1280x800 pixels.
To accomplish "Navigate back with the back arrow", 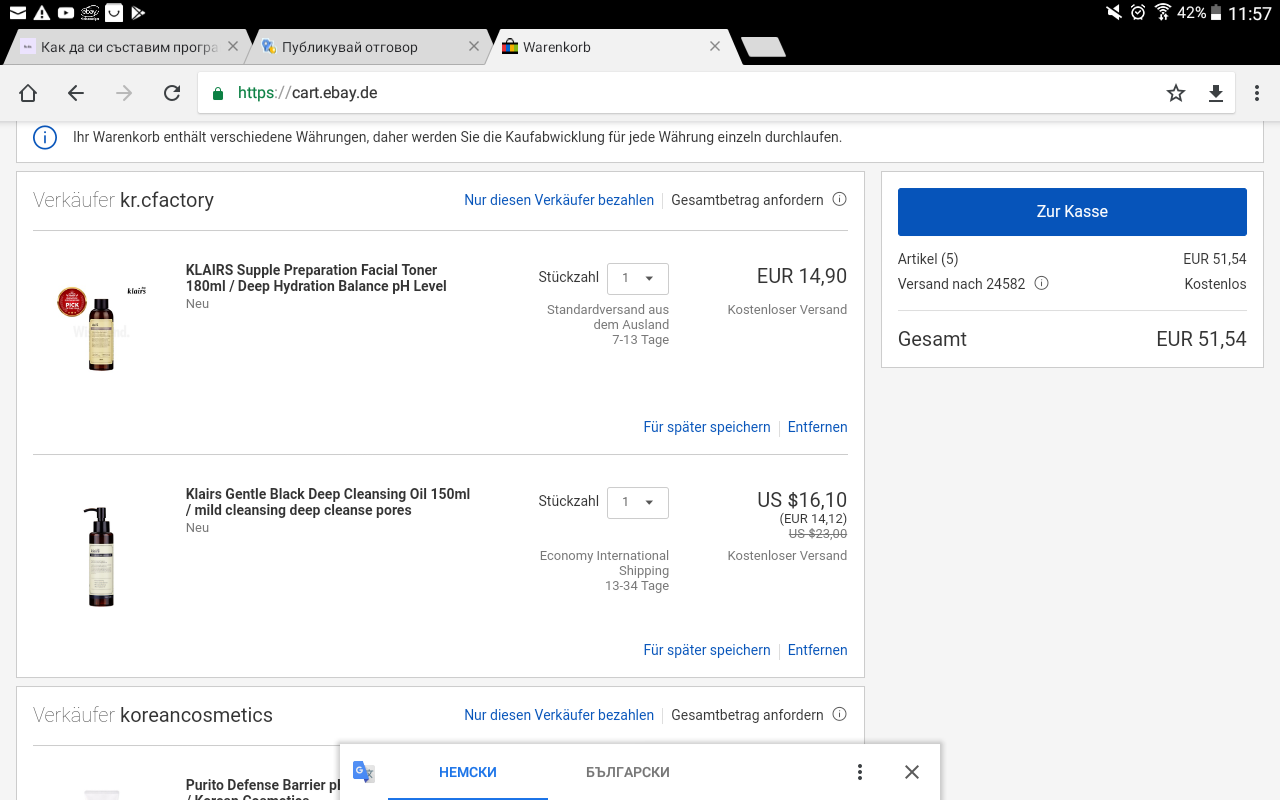I will tap(76, 93).
